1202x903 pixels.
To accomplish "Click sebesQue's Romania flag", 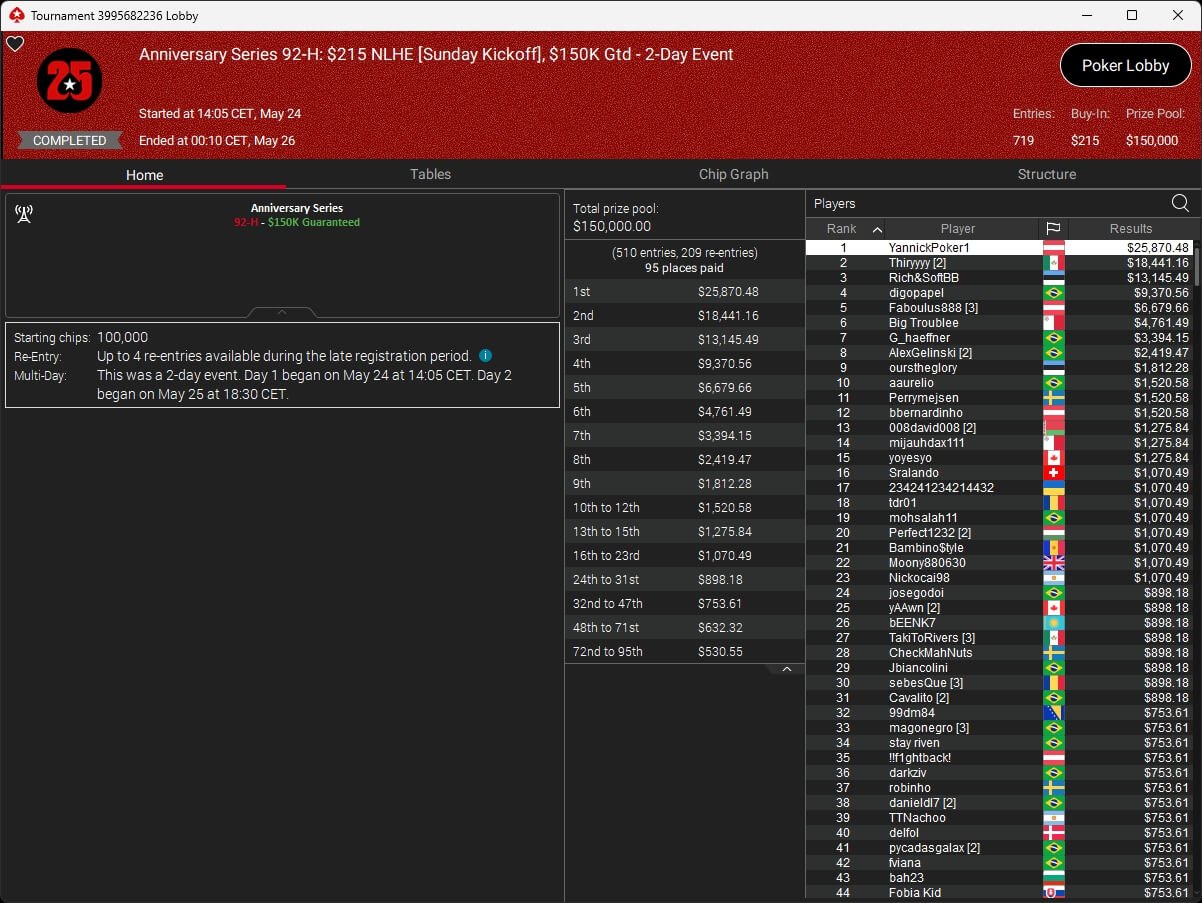I will tap(1054, 683).
